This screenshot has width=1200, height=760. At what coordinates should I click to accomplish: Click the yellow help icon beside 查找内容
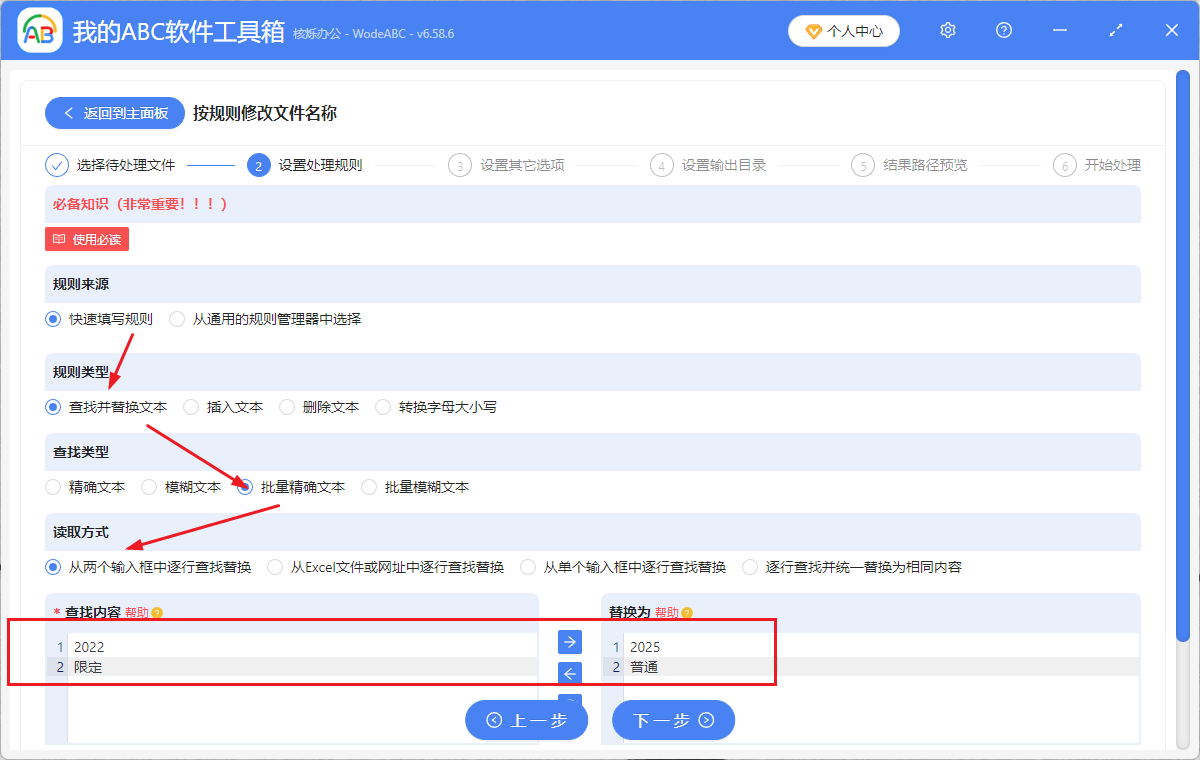(157, 612)
